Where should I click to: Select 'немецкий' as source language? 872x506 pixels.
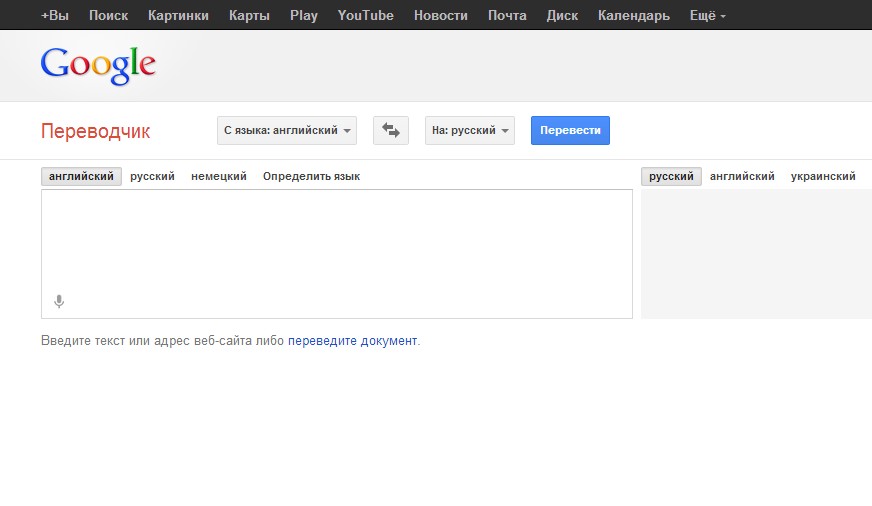(219, 176)
